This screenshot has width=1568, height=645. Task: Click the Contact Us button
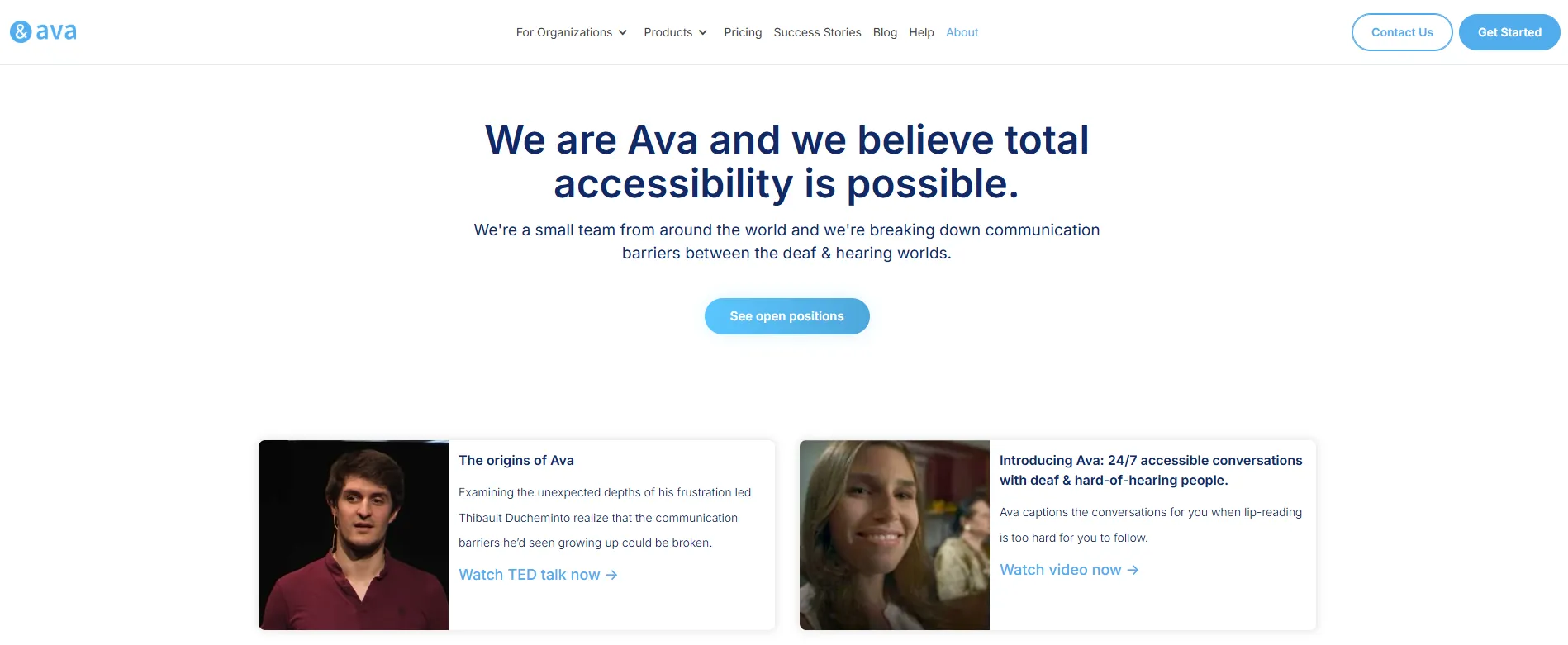click(x=1402, y=32)
